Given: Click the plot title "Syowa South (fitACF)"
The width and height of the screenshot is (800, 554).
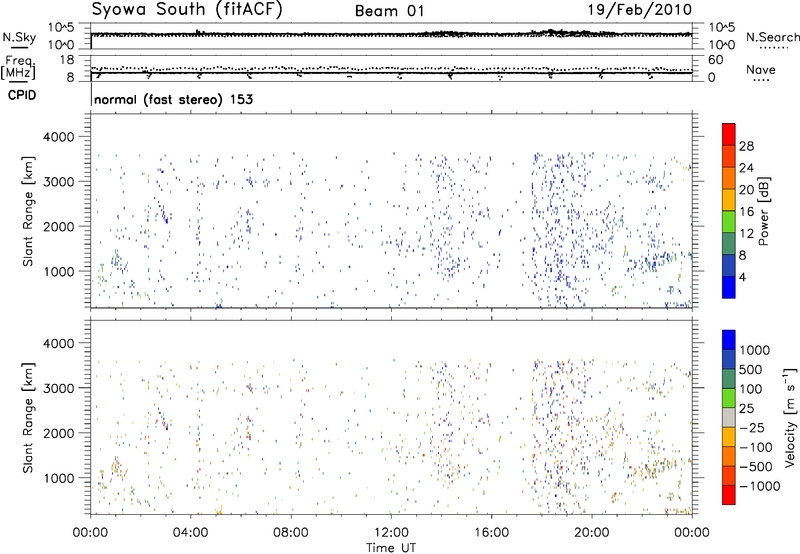Looking at the screenshot, I should (186, 9).
